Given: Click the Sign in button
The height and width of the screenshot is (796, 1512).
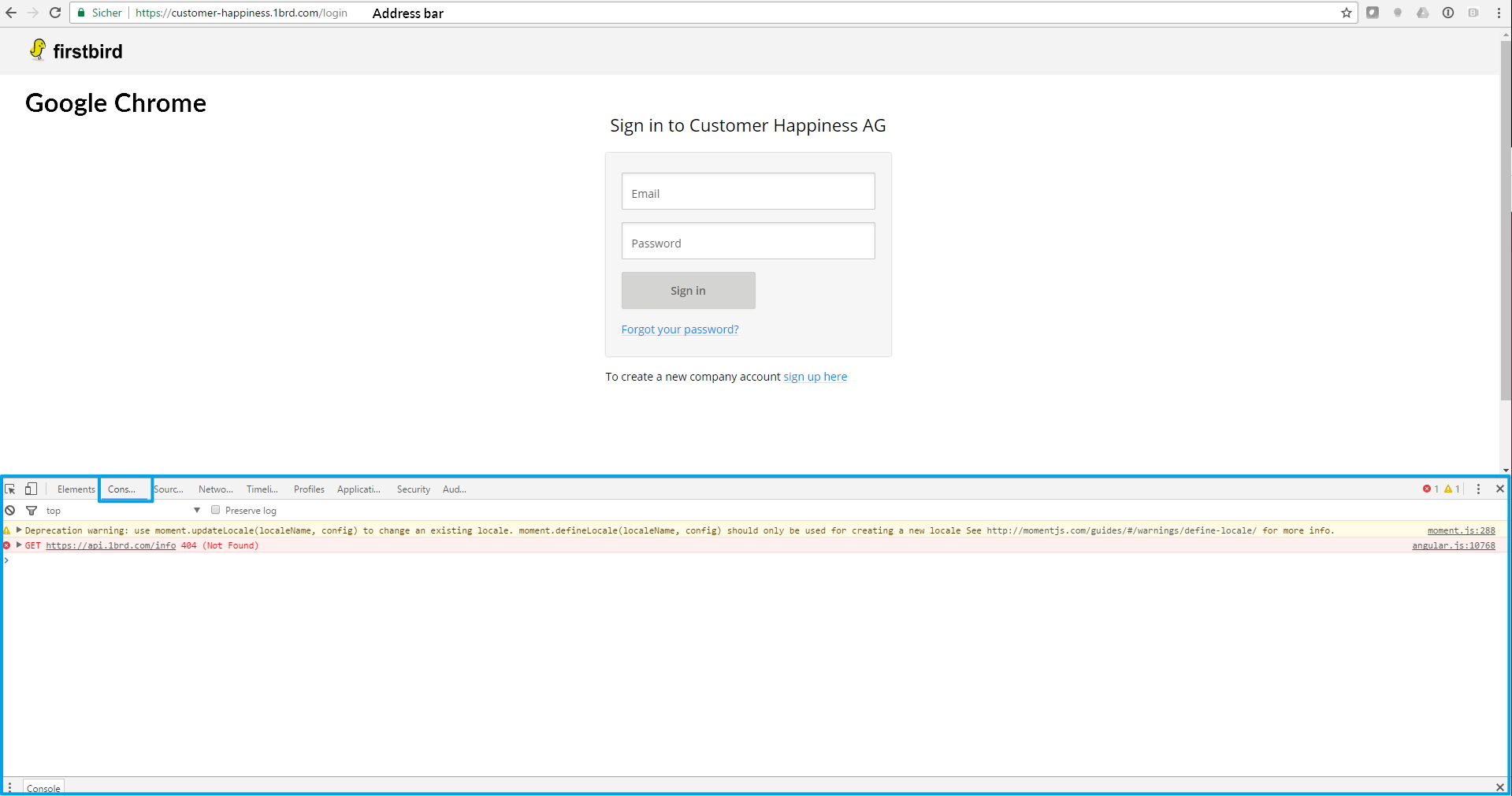Looking at the screenshot, I should [688, 290].
